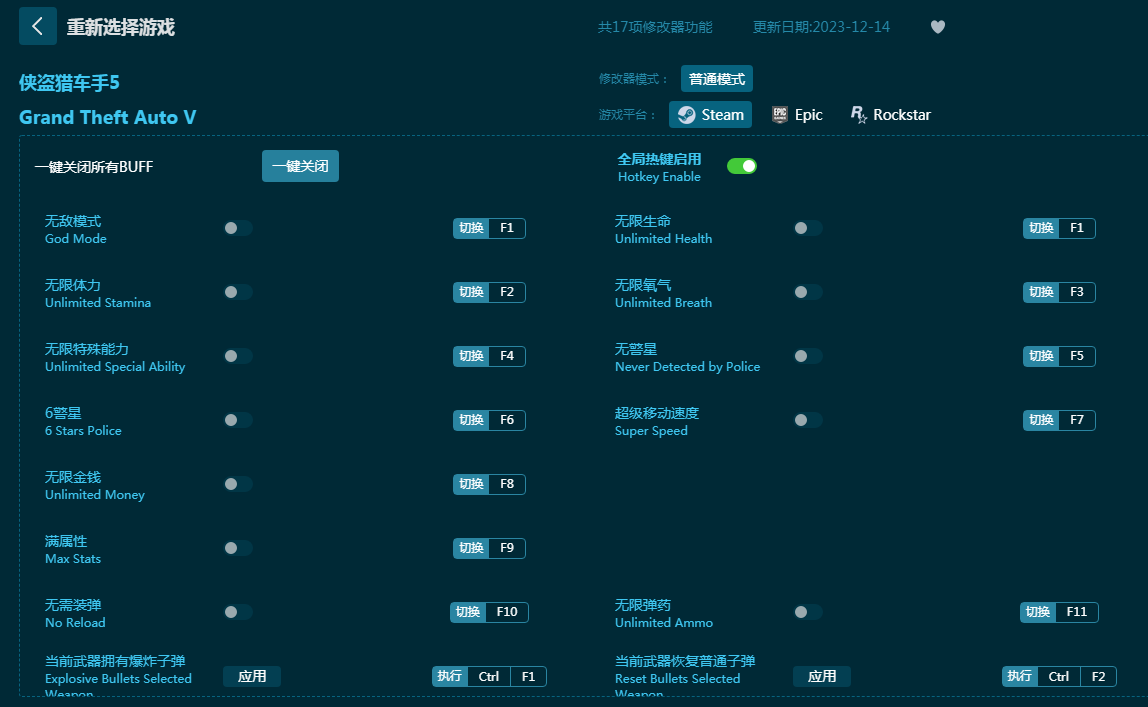The width and height of the screenshot is (1148, 707).
Task: Apply Reset Bullets with 应用 button
Action: 821,676
